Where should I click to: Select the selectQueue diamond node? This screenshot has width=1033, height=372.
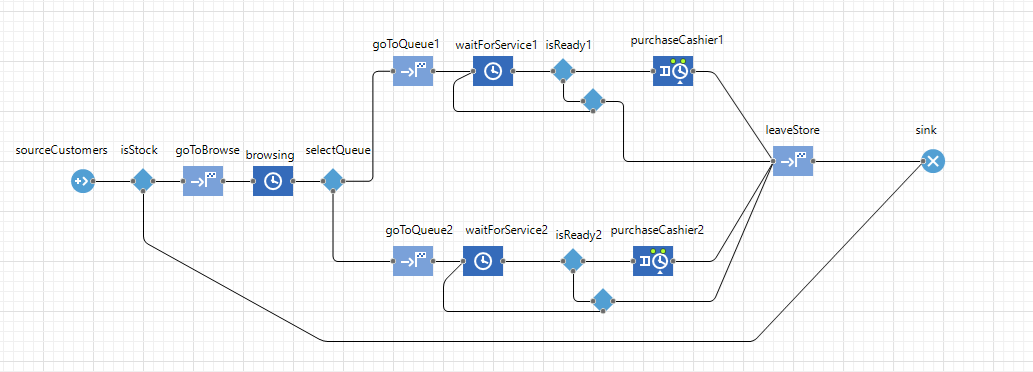(333, 180)
